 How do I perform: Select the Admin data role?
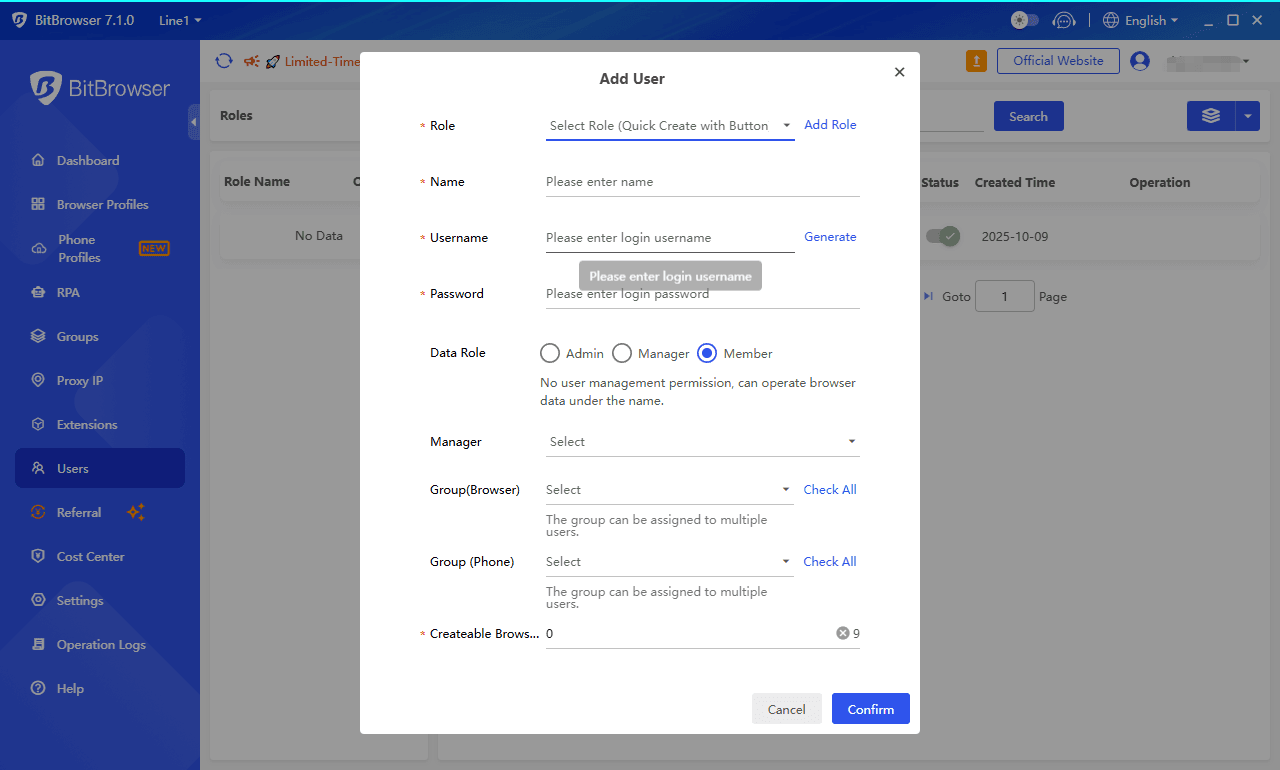click(549, 353)
